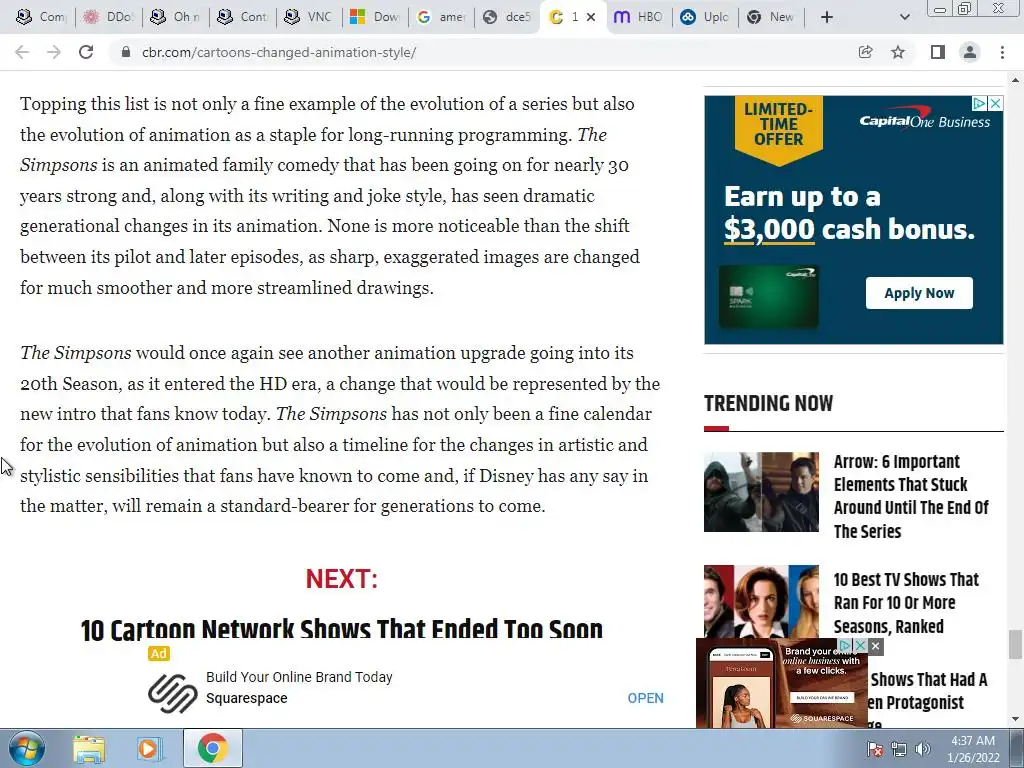Switch to the Oh n tab
Screen dimensions: 1024x768
pyautogui.click(x=176, y=17)
